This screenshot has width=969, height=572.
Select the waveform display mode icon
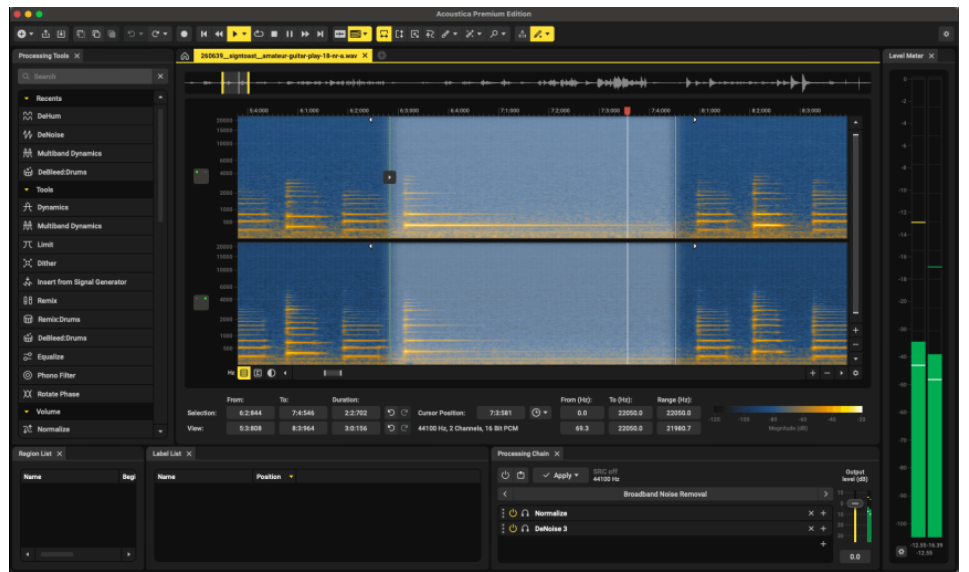(x=340, y=34)
